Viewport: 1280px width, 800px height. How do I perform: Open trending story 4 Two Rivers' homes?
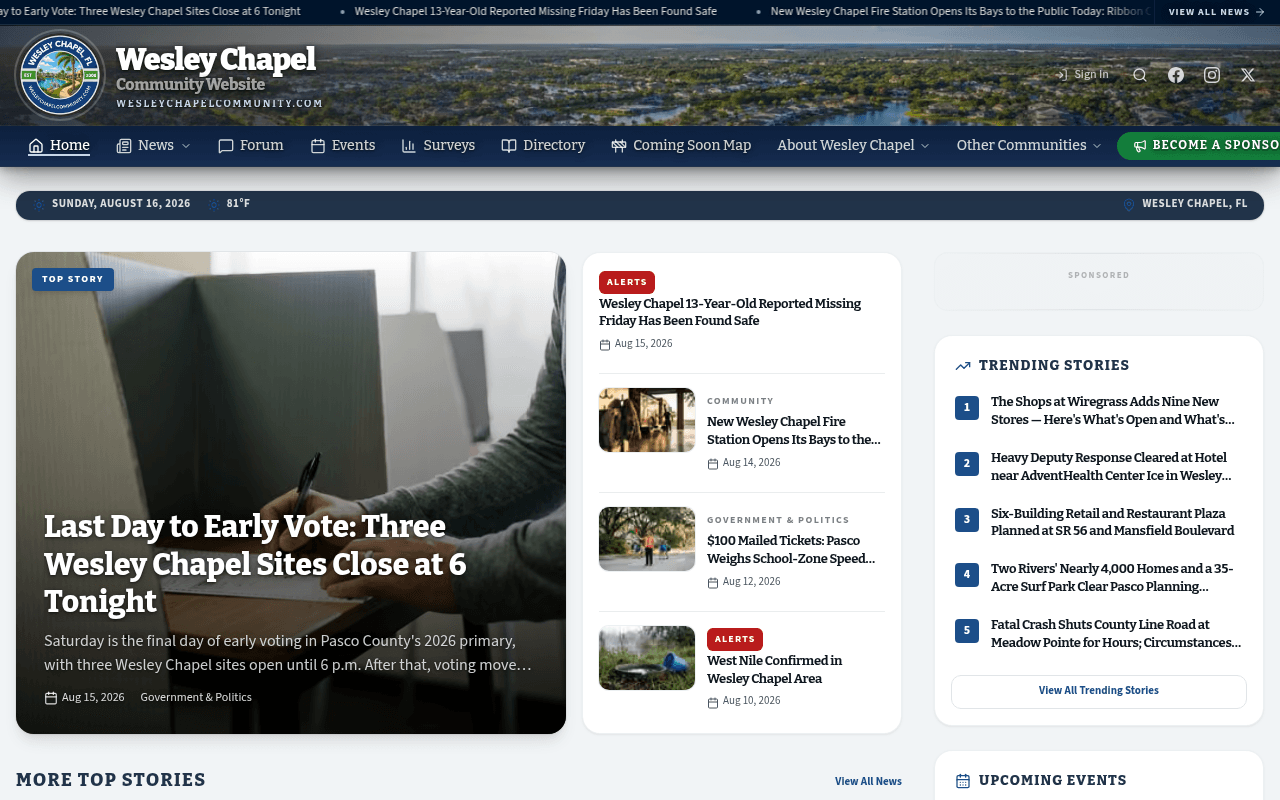tap(1112, 578)
